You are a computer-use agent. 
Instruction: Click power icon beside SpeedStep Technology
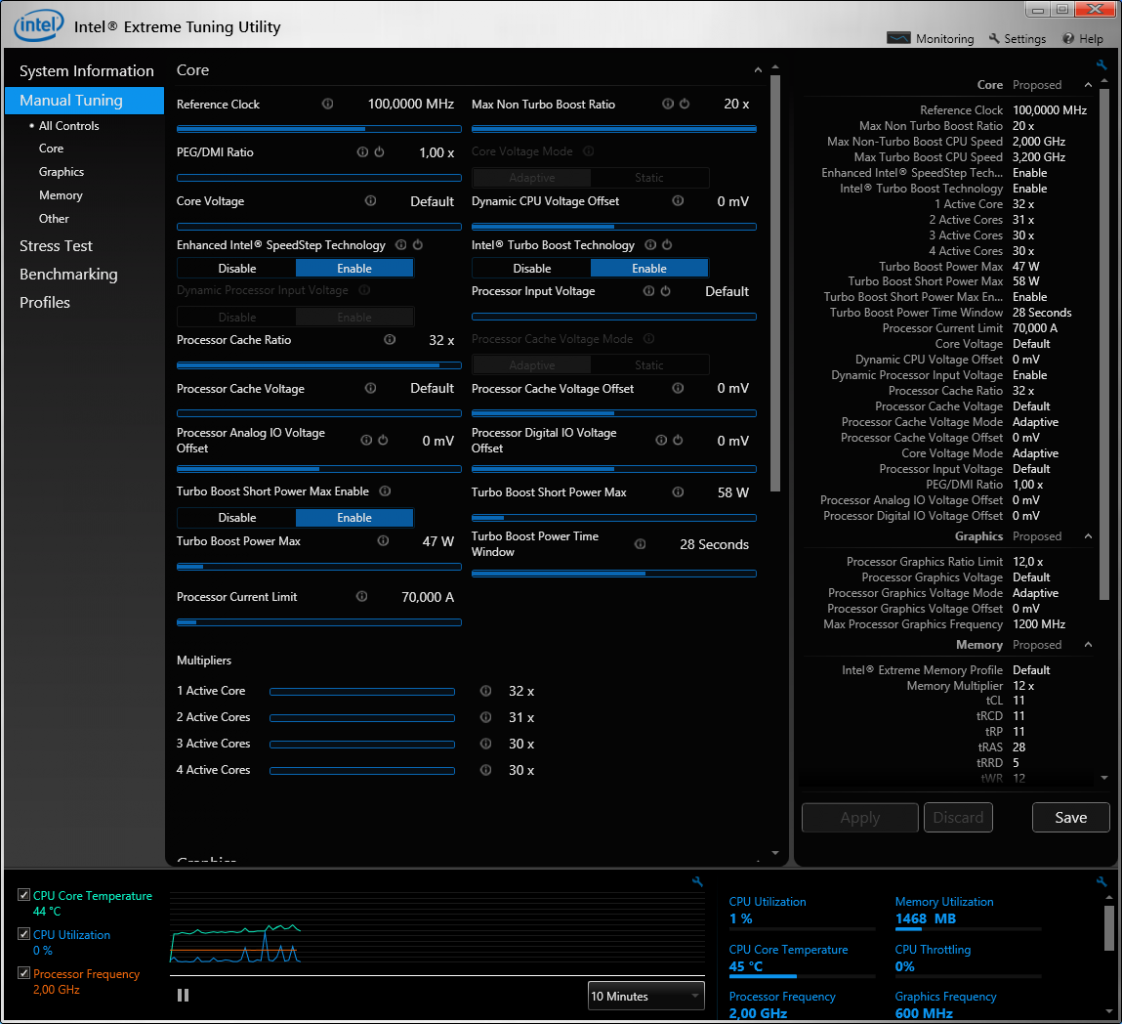(x=418, y=245)
